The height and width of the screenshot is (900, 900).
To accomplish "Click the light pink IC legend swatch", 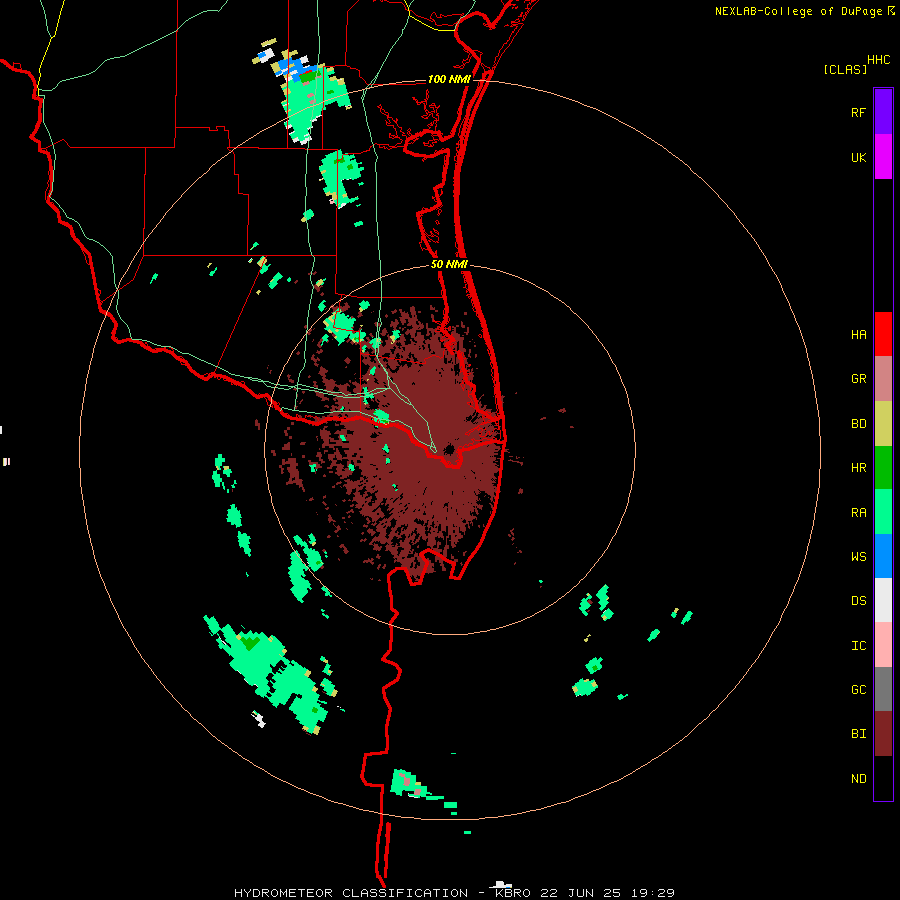I will point(883,645).
